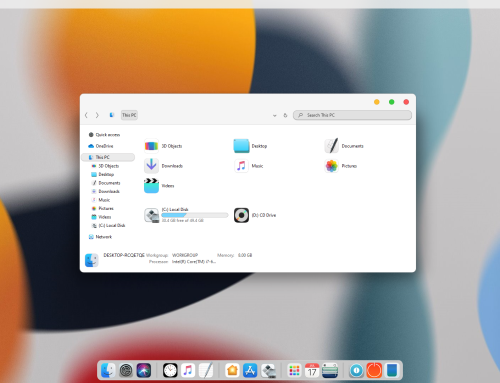Select 3D Objects under This PC tree
This screenshot has height=383, width=500.
click(x=105, y=166)
